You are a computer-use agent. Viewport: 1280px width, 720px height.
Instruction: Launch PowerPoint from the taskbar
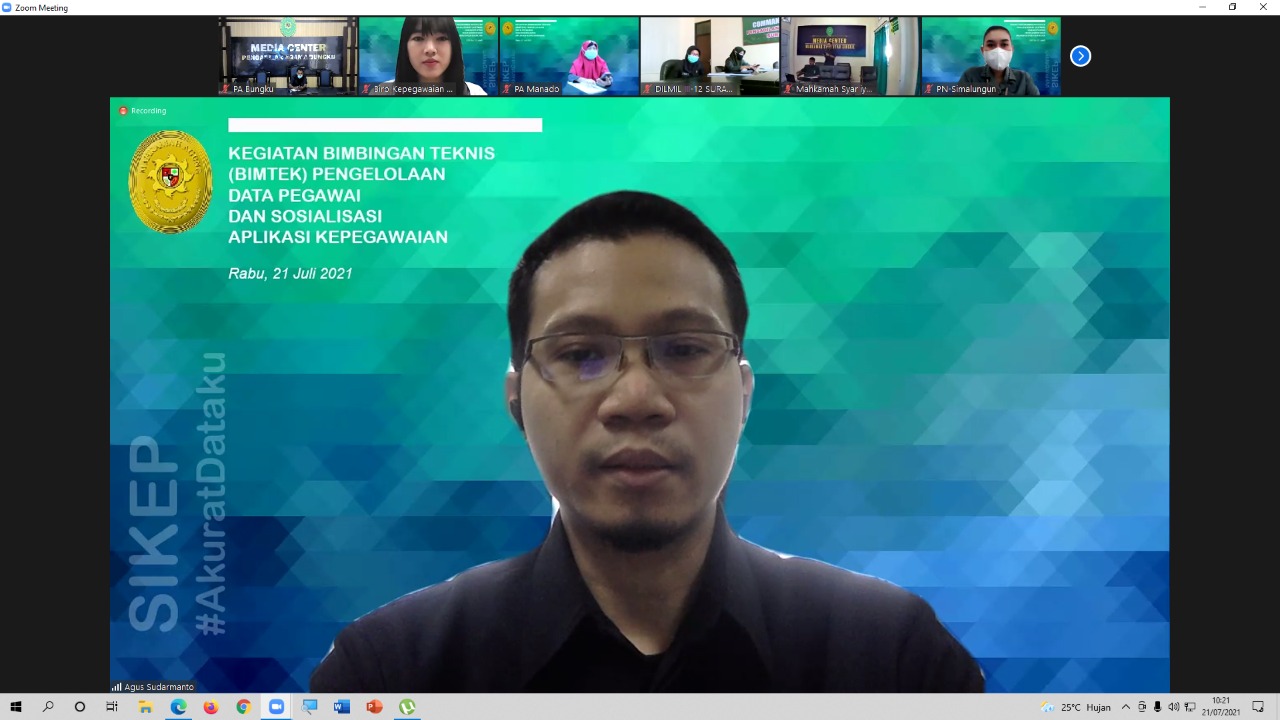pos(373,707)
